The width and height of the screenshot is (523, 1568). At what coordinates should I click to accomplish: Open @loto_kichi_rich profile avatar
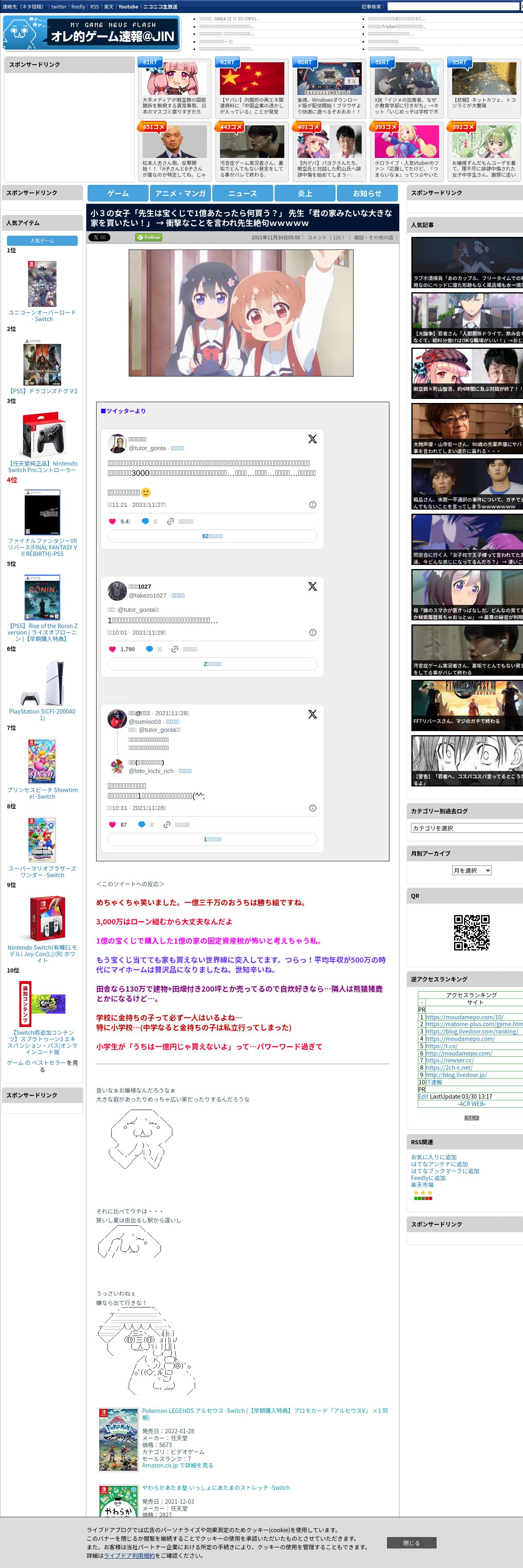(117, 766)
